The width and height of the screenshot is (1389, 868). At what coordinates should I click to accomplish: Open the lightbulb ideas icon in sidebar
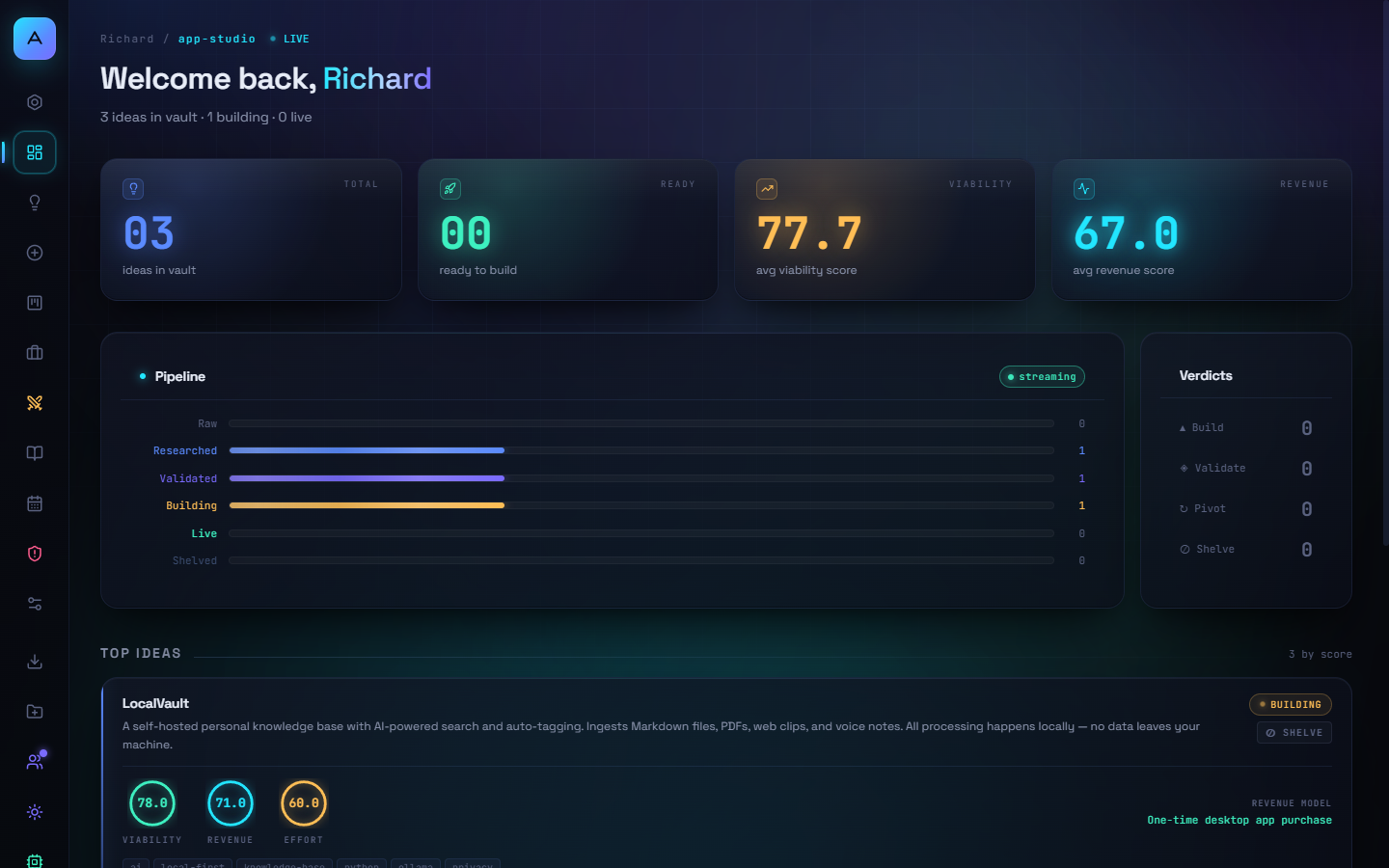(x=35, y=203)
